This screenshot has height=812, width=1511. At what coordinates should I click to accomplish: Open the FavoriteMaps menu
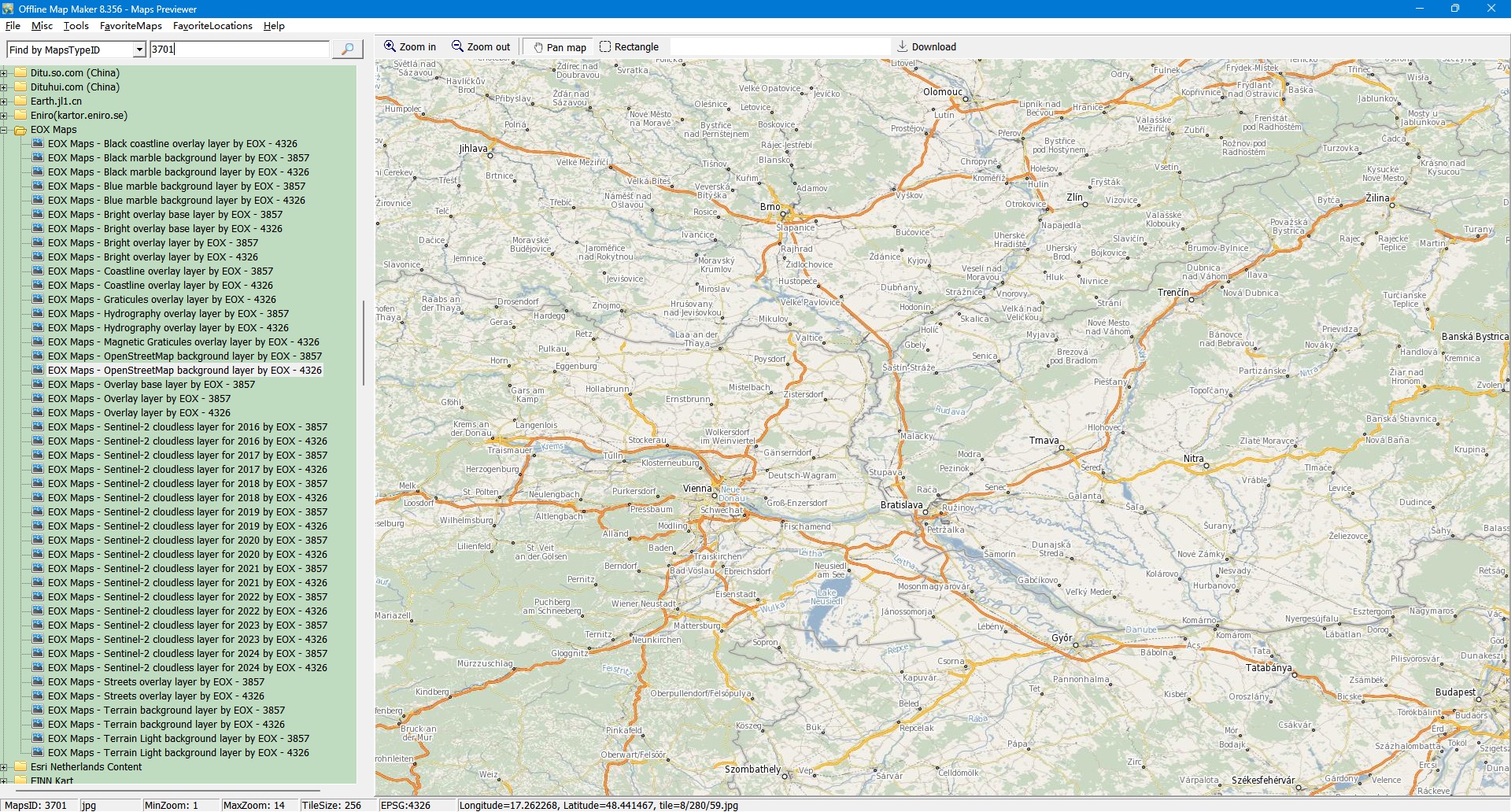[131, 26]
